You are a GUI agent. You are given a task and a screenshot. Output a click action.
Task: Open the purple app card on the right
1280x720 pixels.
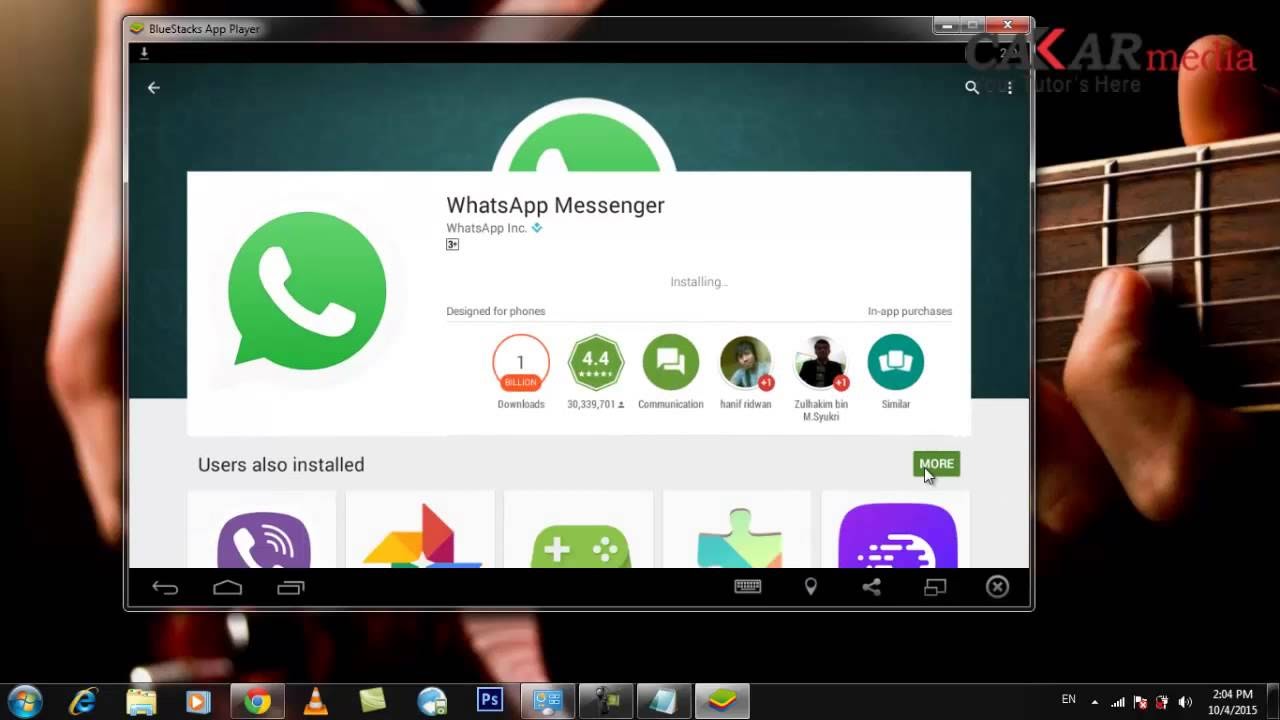pos(896,529)
